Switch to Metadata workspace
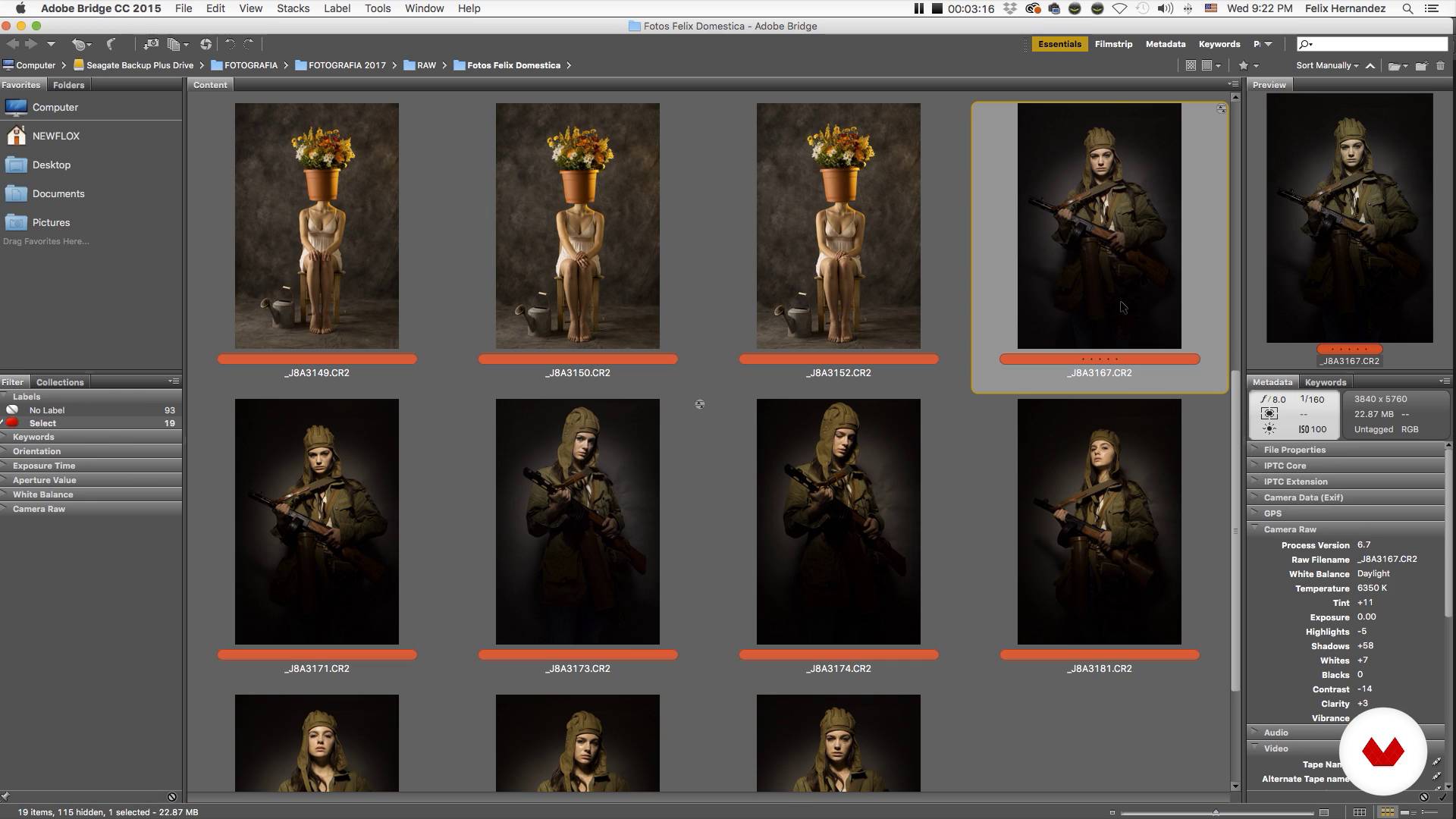 (x=1165, y=44)
